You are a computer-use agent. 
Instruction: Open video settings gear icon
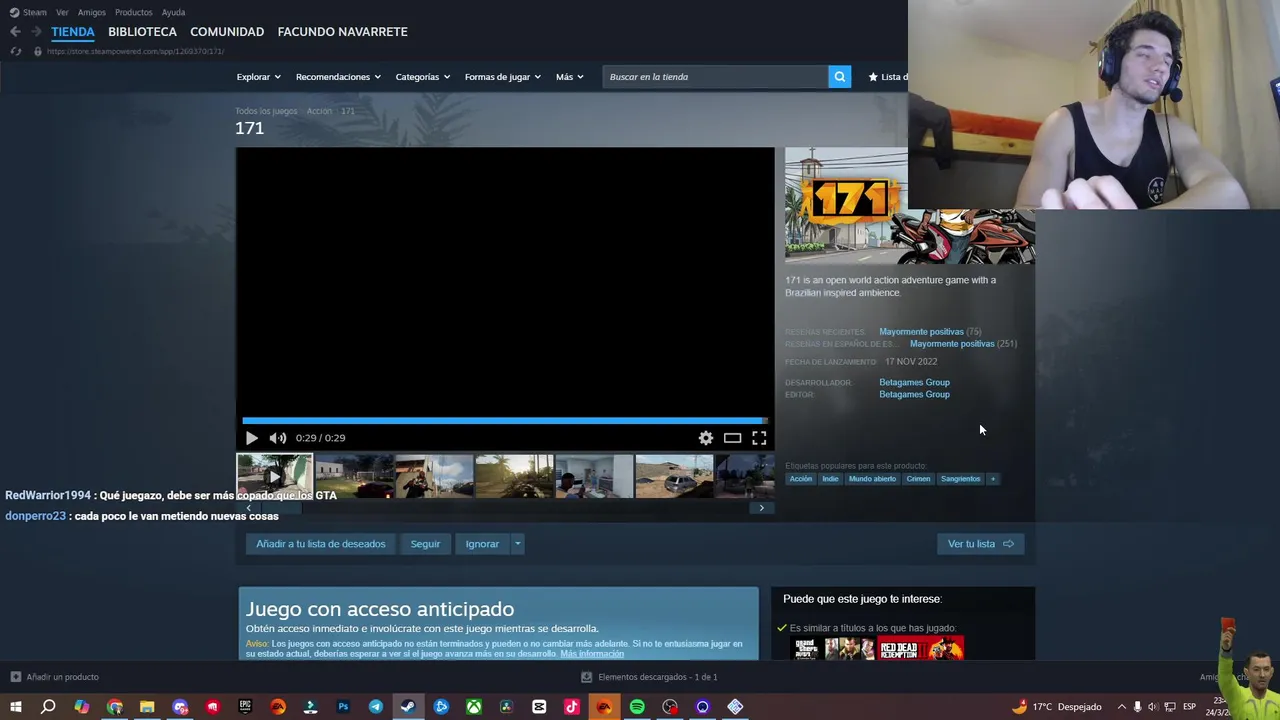point(706,438)
